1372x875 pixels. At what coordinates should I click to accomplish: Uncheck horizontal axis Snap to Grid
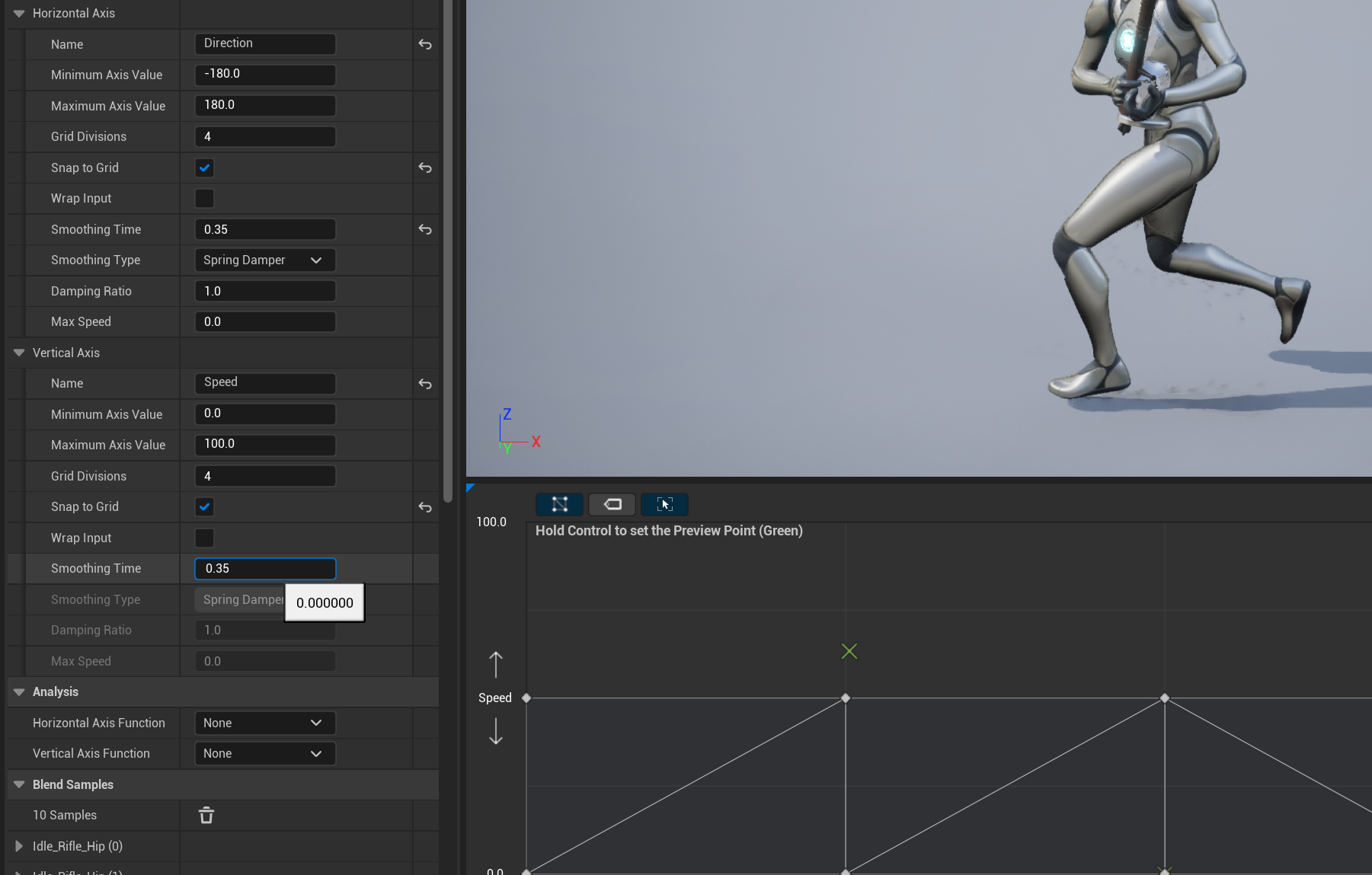pyautogui.click(x=204, y=168)
